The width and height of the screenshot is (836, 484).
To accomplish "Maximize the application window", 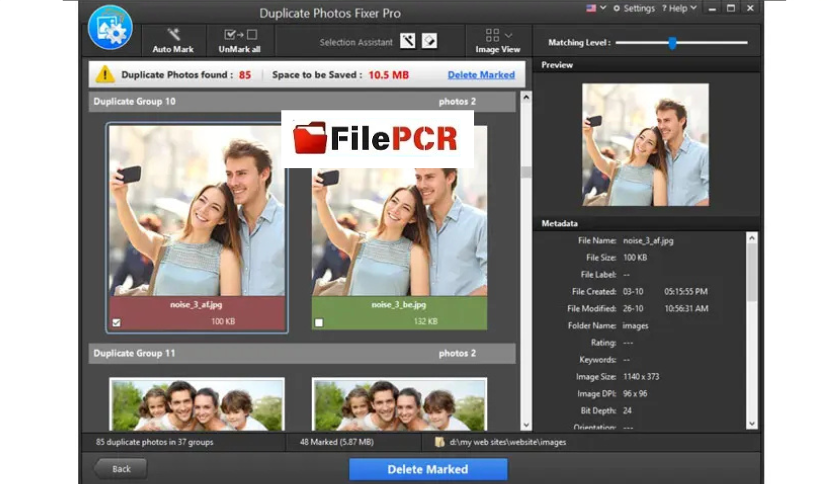I will pyautogui.click(x=731, y=8).
